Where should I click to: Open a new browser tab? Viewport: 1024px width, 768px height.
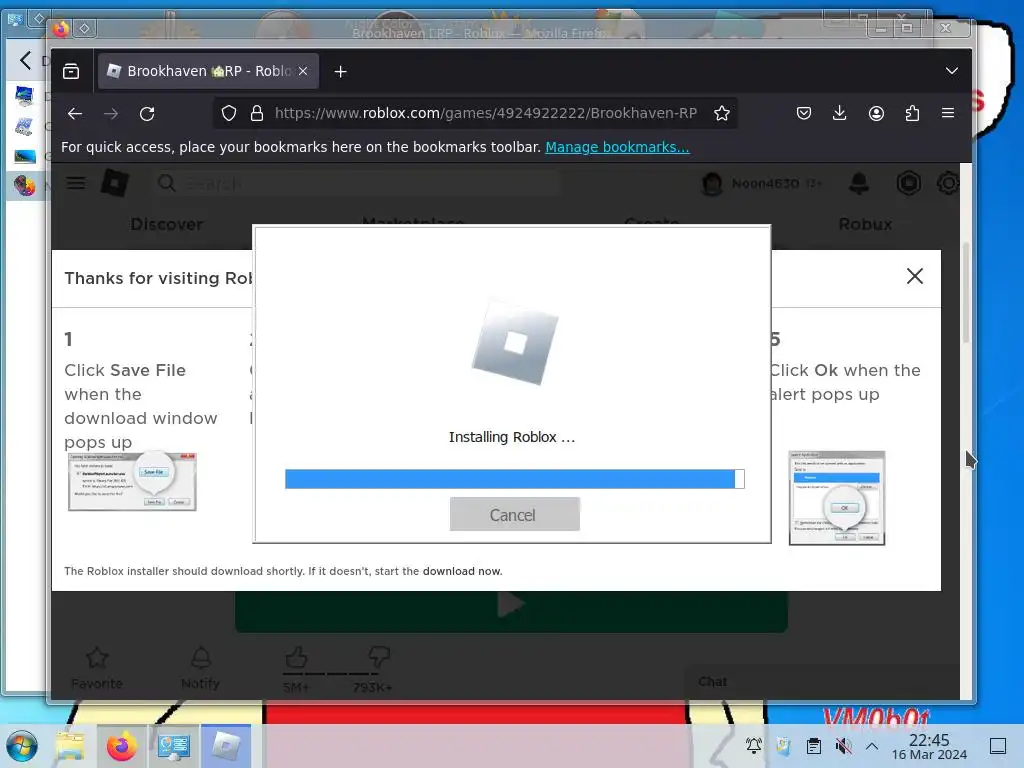pyautogui.click(x=340, y=71)
